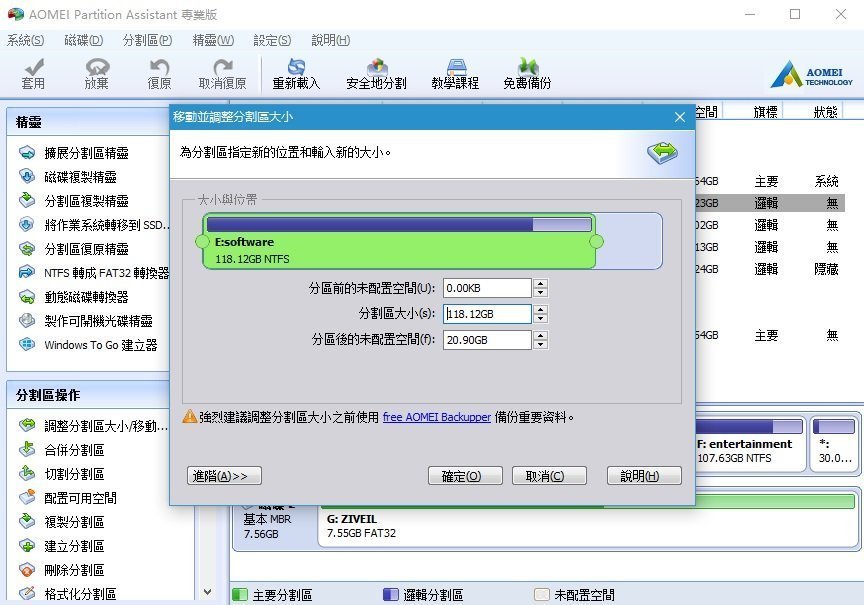
Task: Select the 配置可用空間 operation
Action: (80, 498)
